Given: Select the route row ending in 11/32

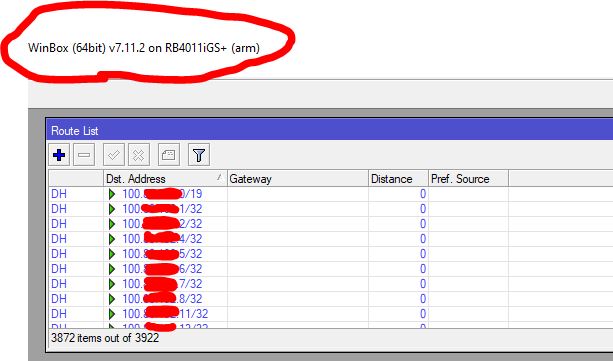Looking at the screenshot, I should coord(330,314).
